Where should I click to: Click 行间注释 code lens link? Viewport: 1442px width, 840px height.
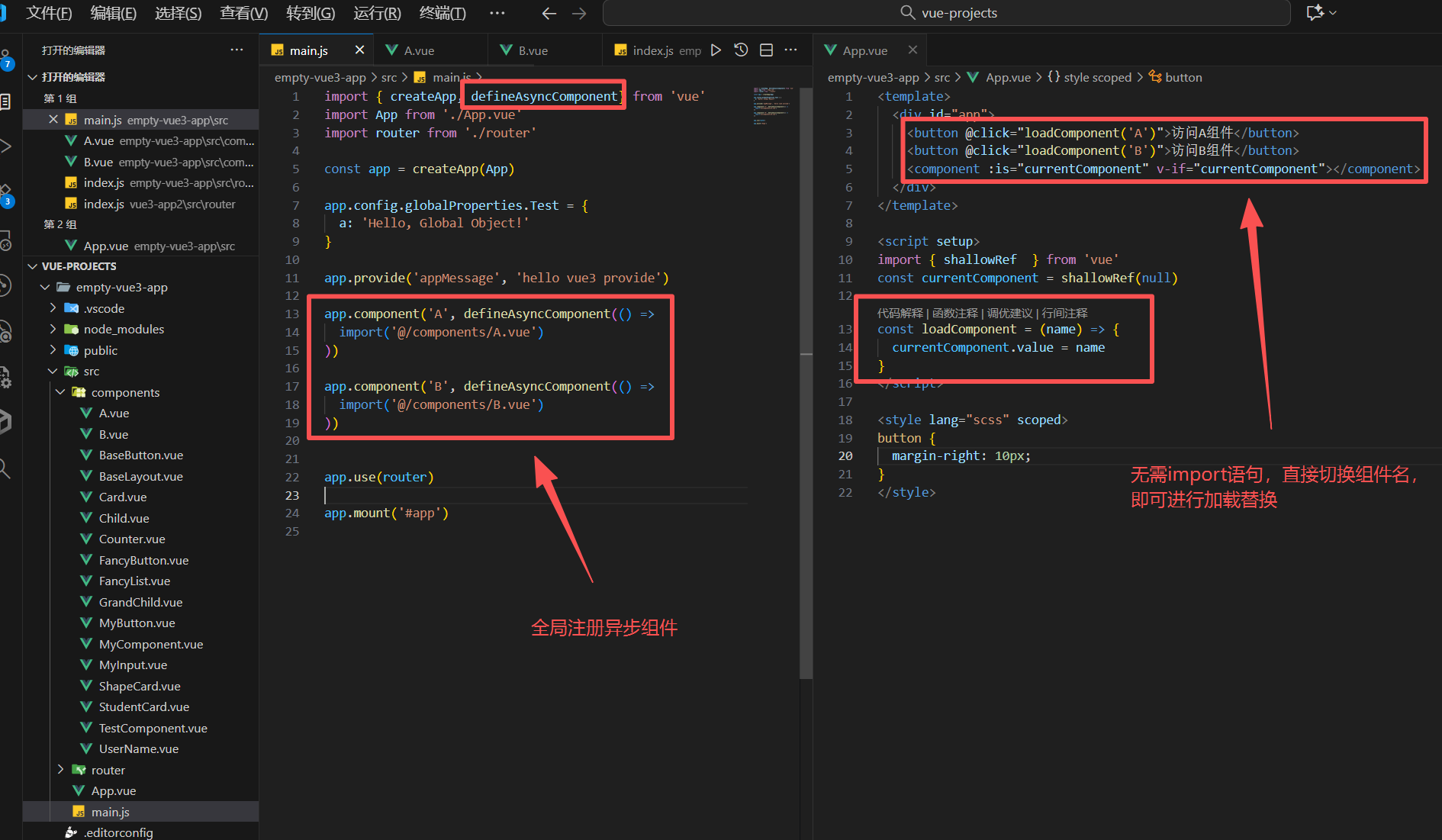pyautogui.click(x=1065, y=313)
